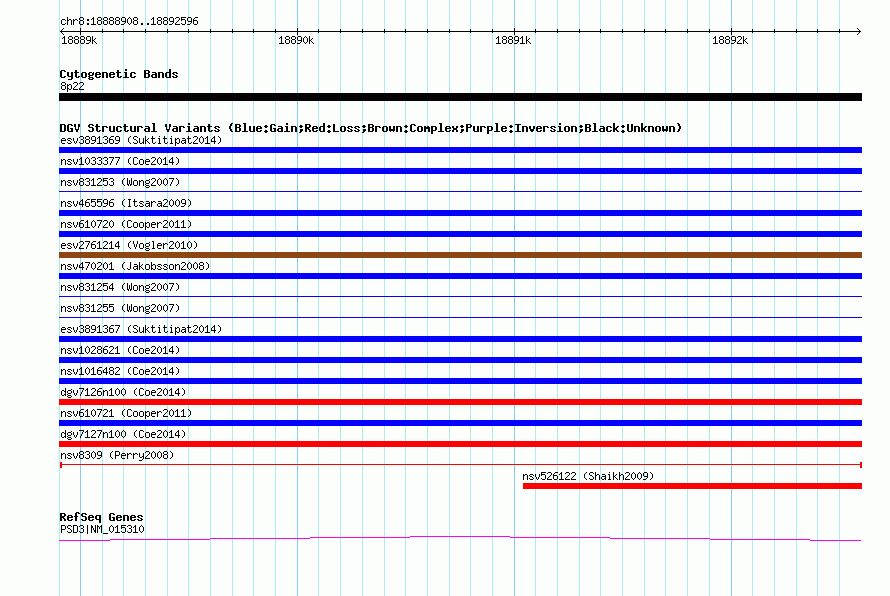
Task: Click the Cytogenetic Bands track title
Action: tap(119, 74)
